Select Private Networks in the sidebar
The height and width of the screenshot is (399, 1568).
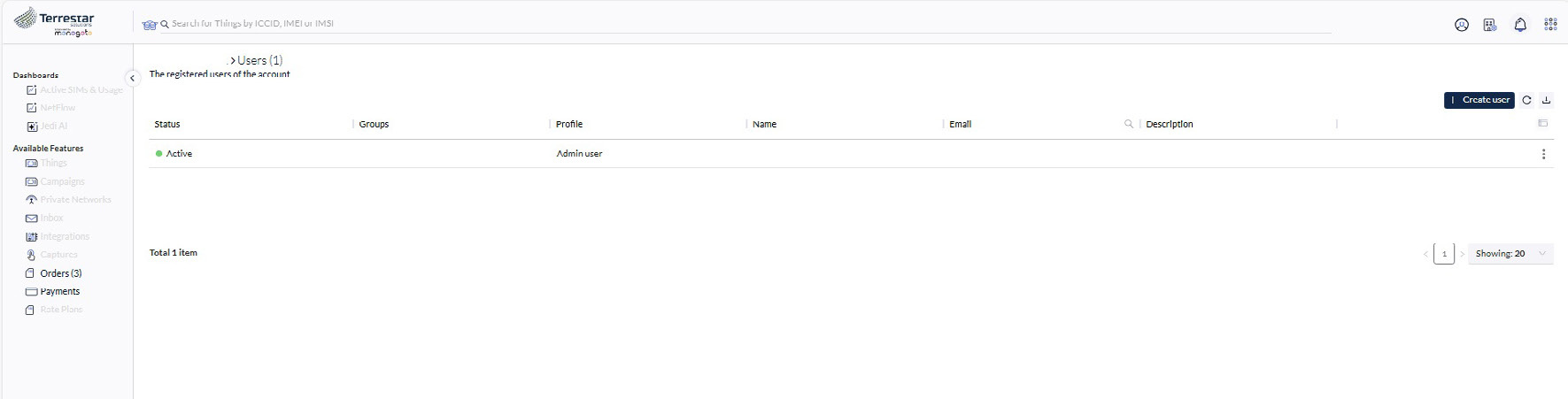point(75,200)
